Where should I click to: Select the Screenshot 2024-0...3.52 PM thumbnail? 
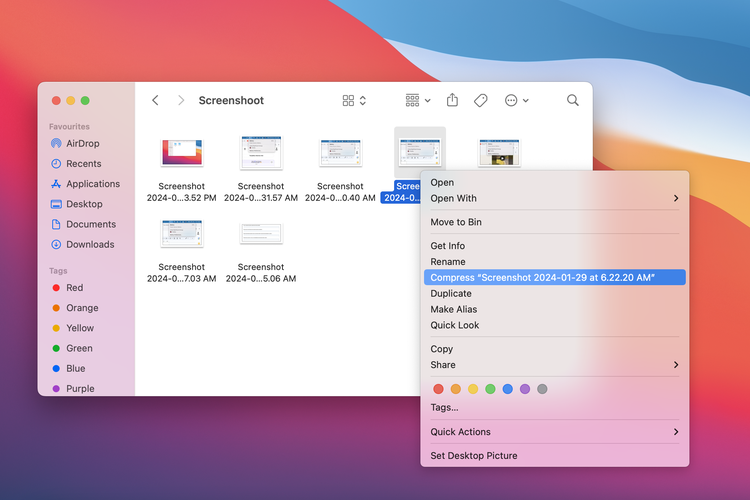pyautogui.click(x=181, y=153)
